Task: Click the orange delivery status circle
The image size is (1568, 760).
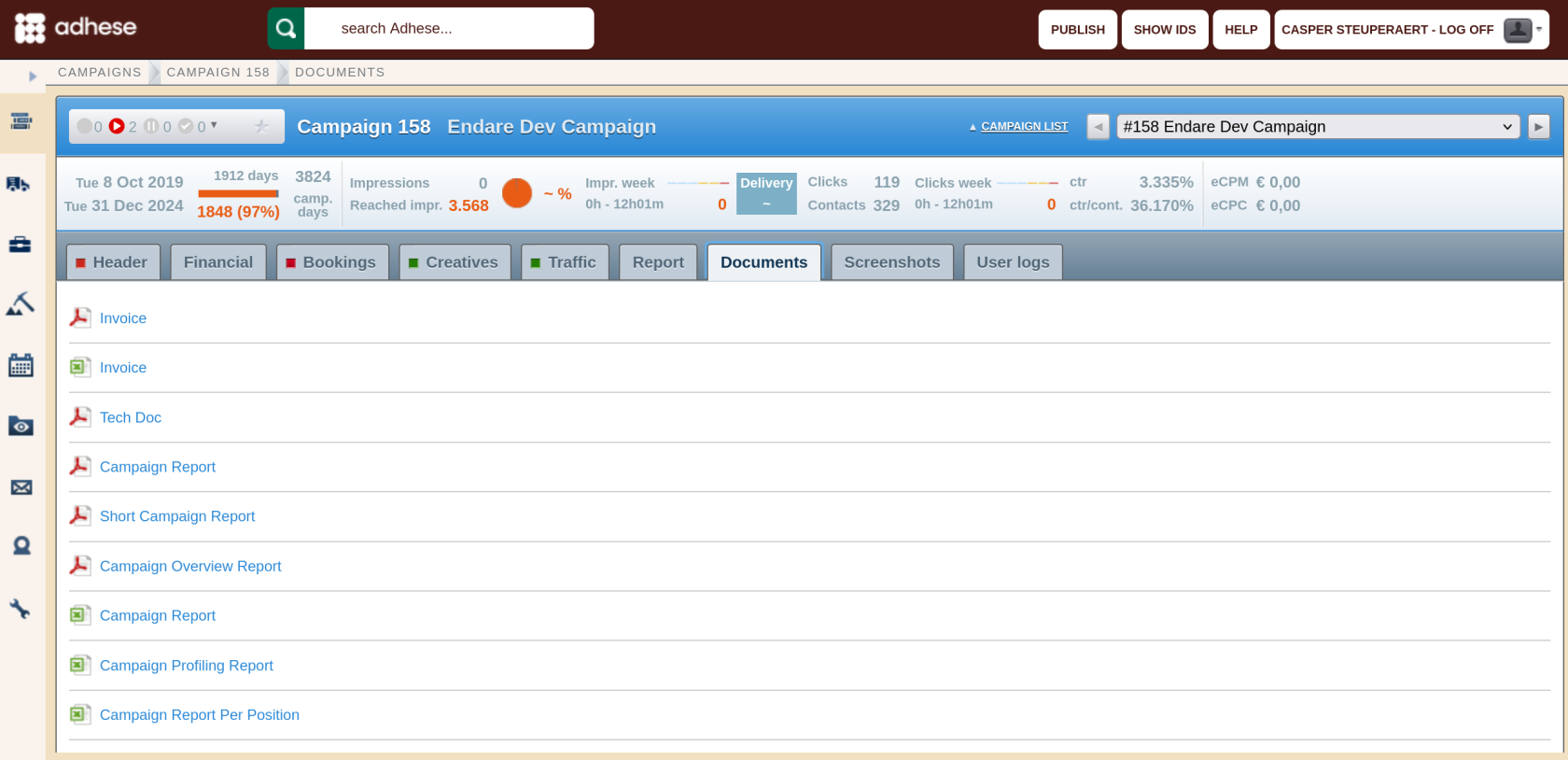Action: point(517,193)
